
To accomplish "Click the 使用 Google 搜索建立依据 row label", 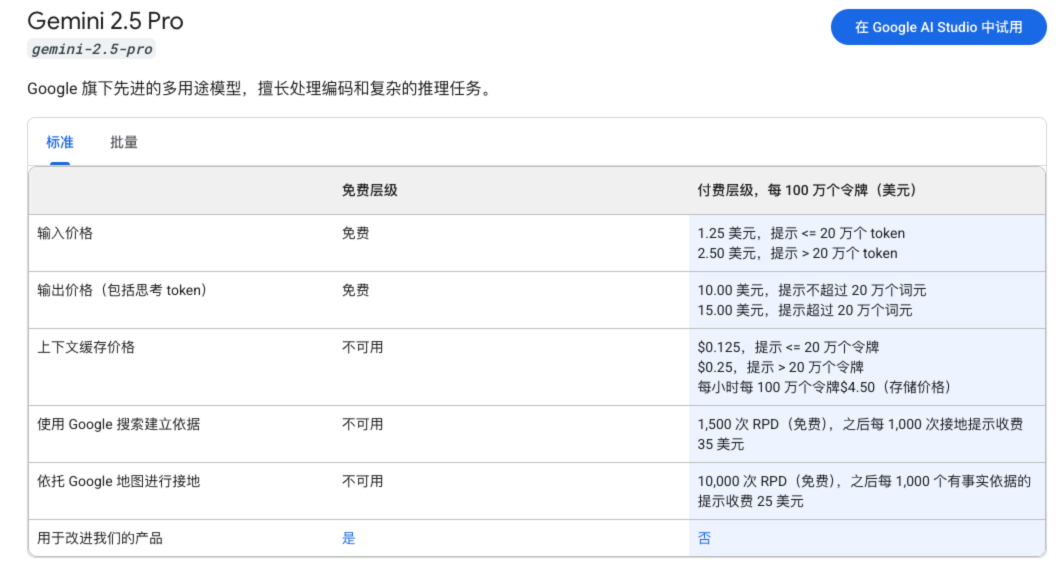I will click(118, 424).
